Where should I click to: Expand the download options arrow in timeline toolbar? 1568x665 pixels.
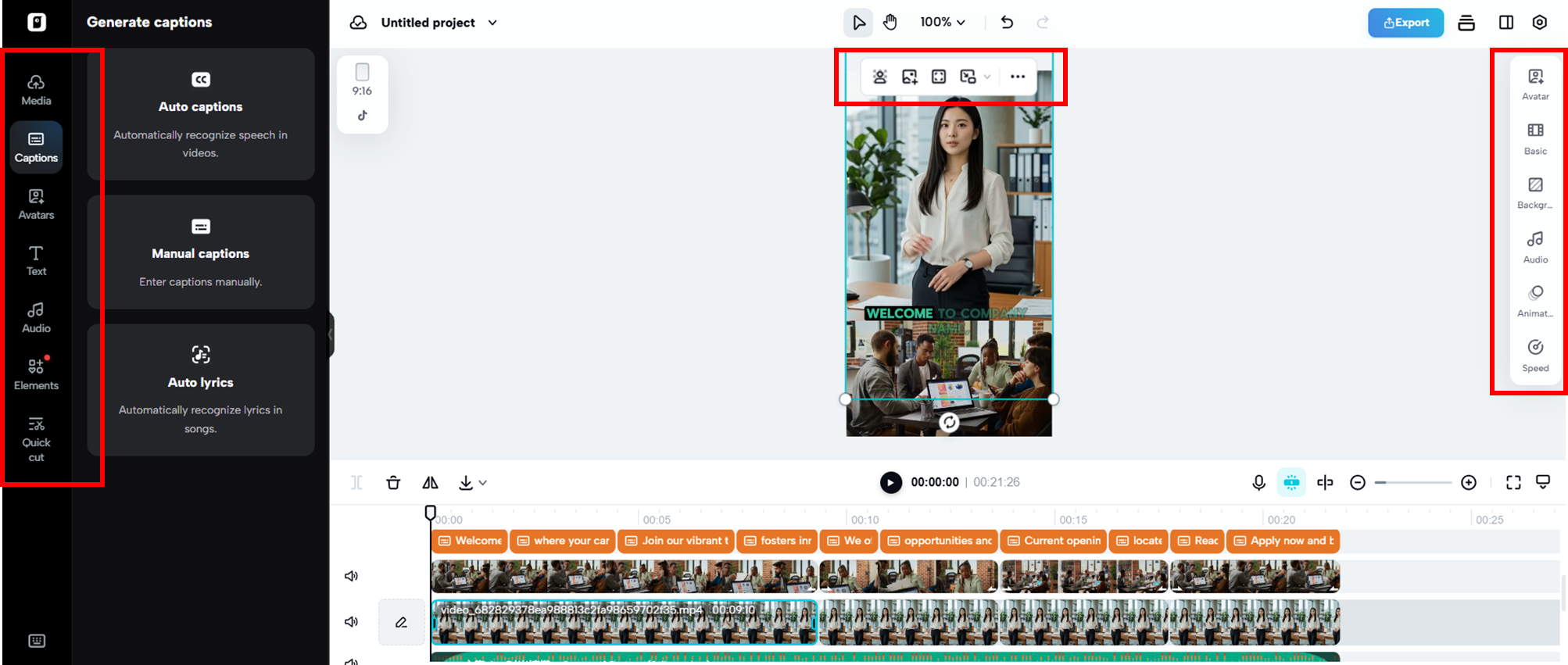pyautogui.click(x=483, y=483)
